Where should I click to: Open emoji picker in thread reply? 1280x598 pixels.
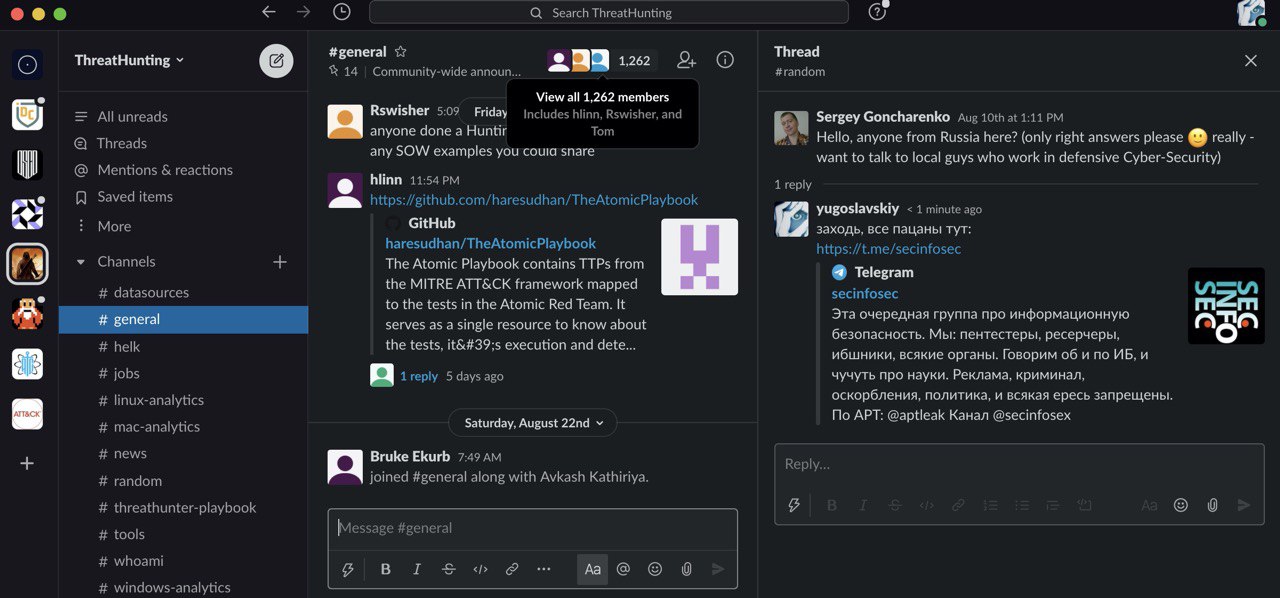(1181, 505)
